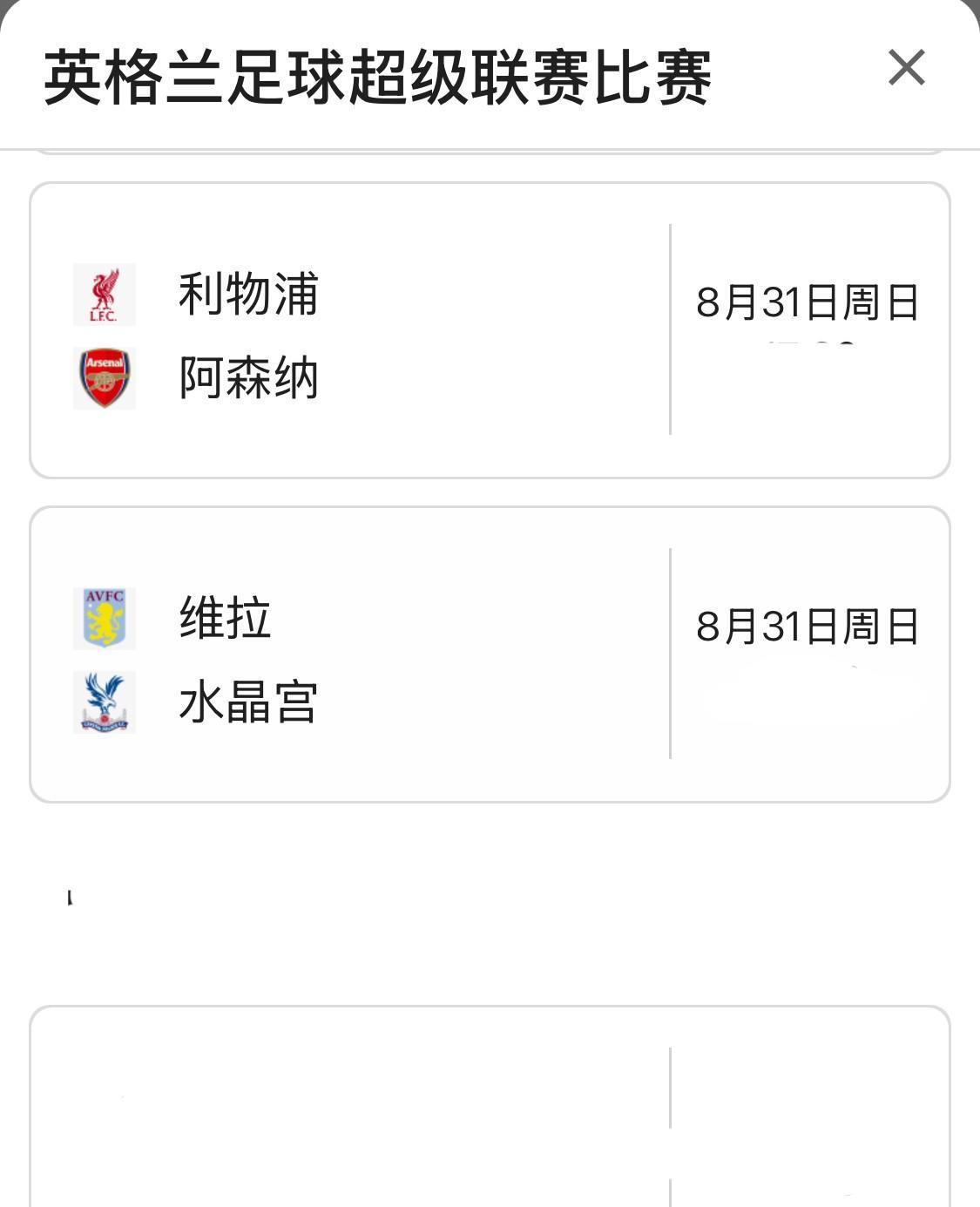This screenshot has height=1207, width=980.
Task: Click the 8月31日周日 date beside 利物浦
Action: pyautogui.click(x=807, y=303)
